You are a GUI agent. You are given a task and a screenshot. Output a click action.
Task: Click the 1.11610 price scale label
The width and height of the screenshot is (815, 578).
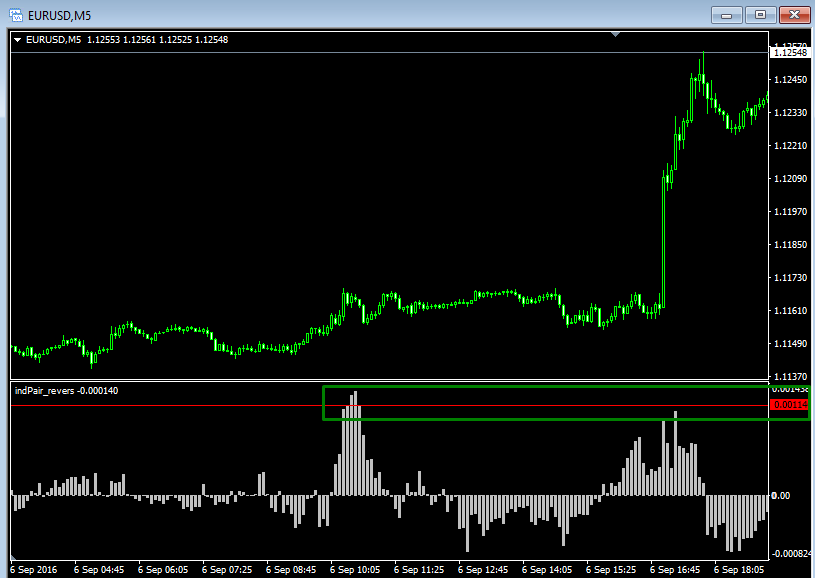click(791, 310)
